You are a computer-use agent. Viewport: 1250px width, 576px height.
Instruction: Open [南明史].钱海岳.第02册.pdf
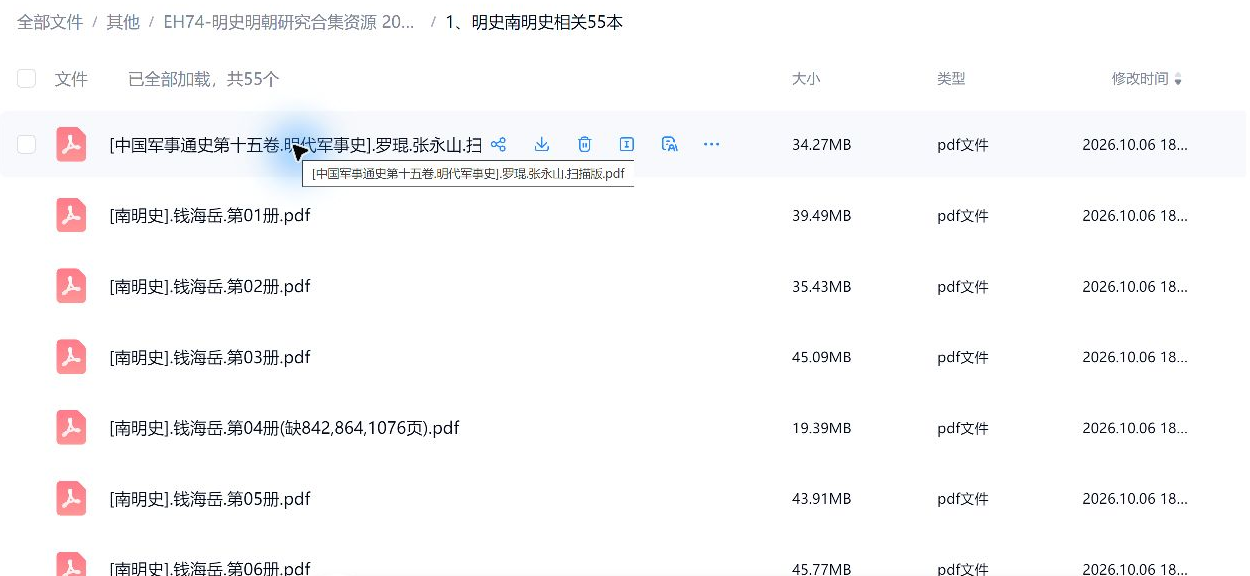tap(210, 286)
